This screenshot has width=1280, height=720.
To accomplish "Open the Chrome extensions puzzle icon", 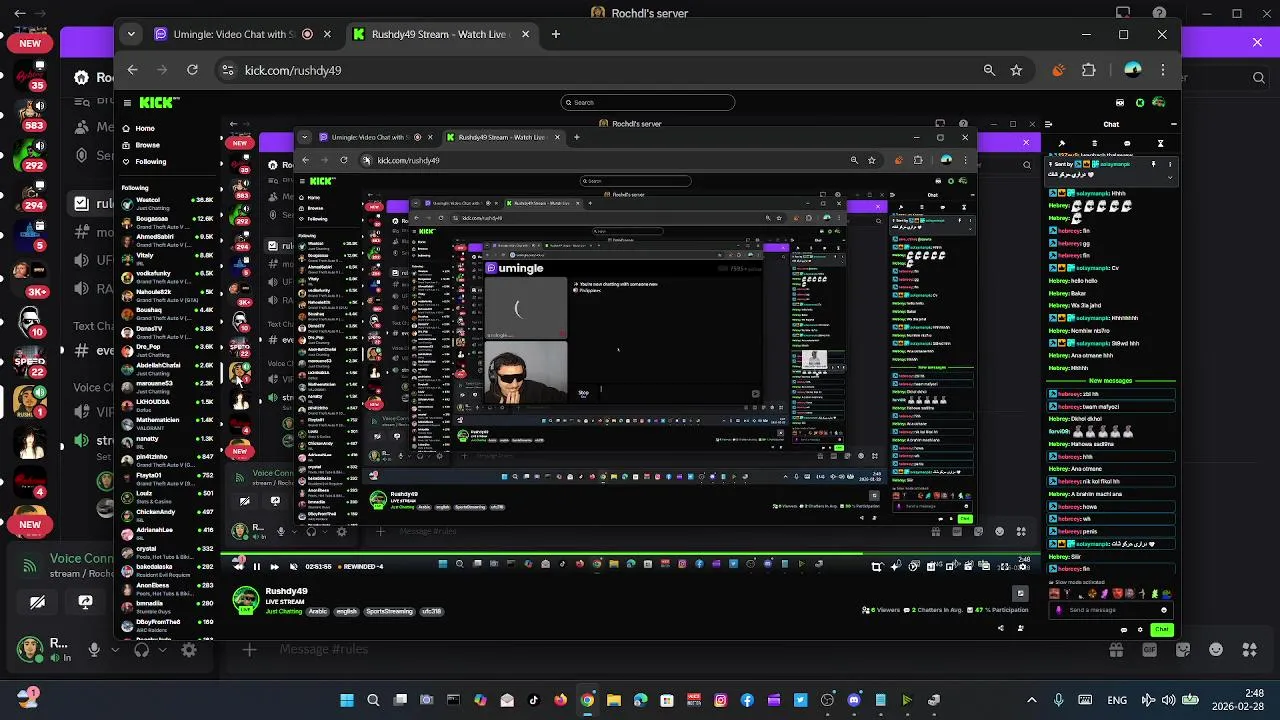I will click(x=1089, y=70).
